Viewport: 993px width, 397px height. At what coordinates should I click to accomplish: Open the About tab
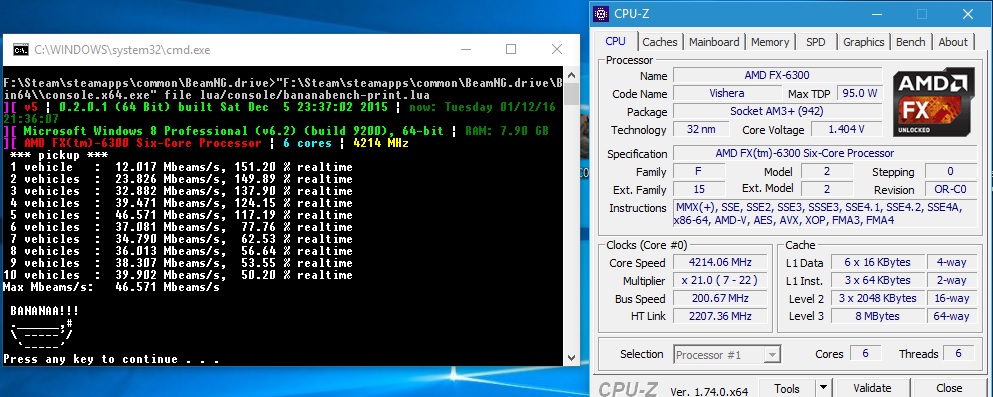(953, 42)
